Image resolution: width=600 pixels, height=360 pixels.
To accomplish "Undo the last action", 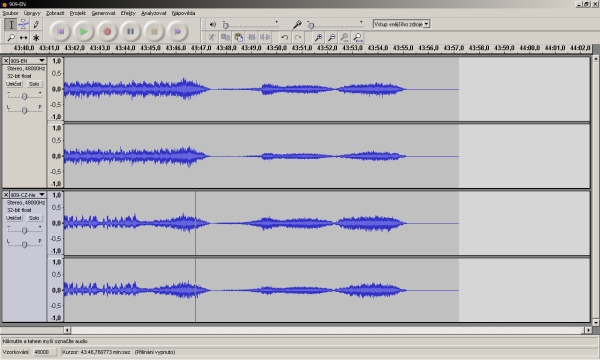I will tap(284, 37).
